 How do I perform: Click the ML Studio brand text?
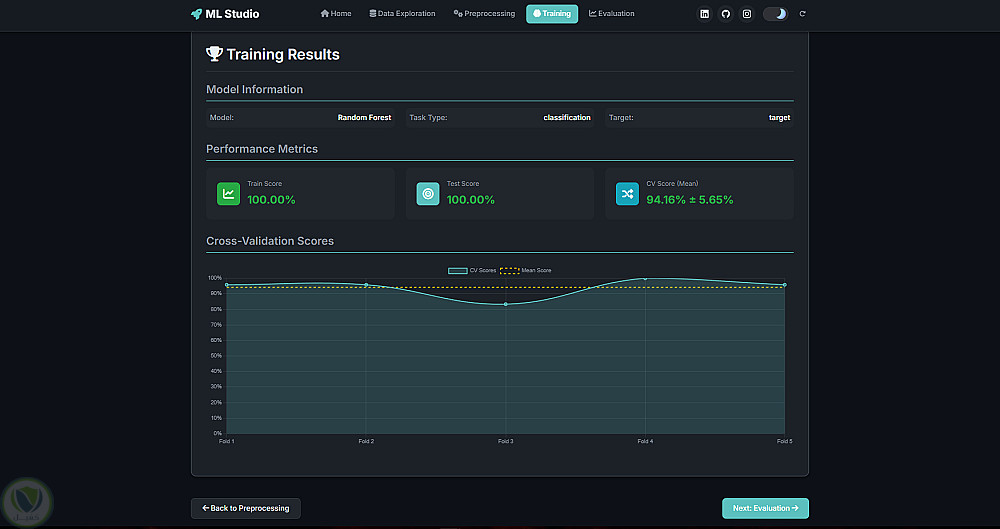(x=232, y=14)
